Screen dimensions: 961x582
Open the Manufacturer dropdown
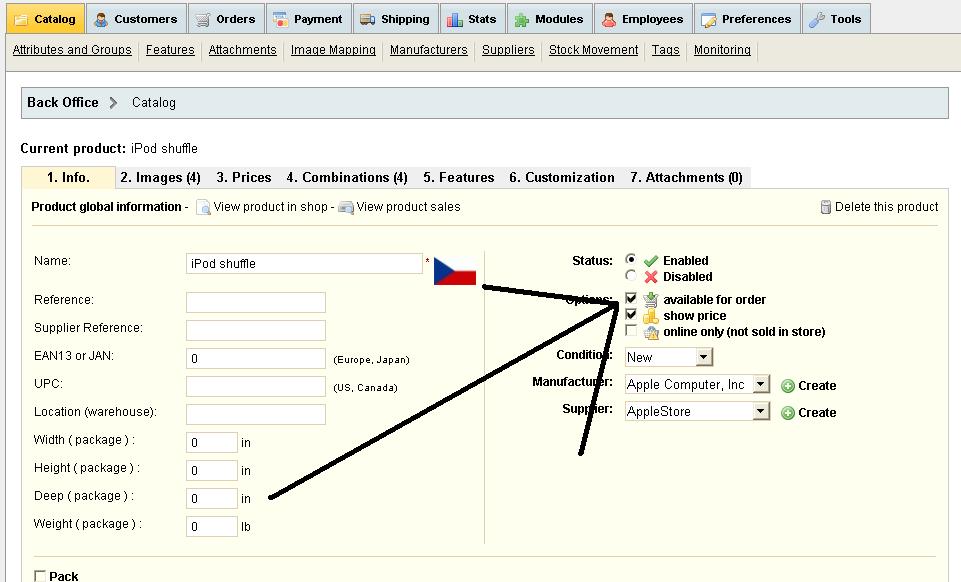[x=697, y=385]
